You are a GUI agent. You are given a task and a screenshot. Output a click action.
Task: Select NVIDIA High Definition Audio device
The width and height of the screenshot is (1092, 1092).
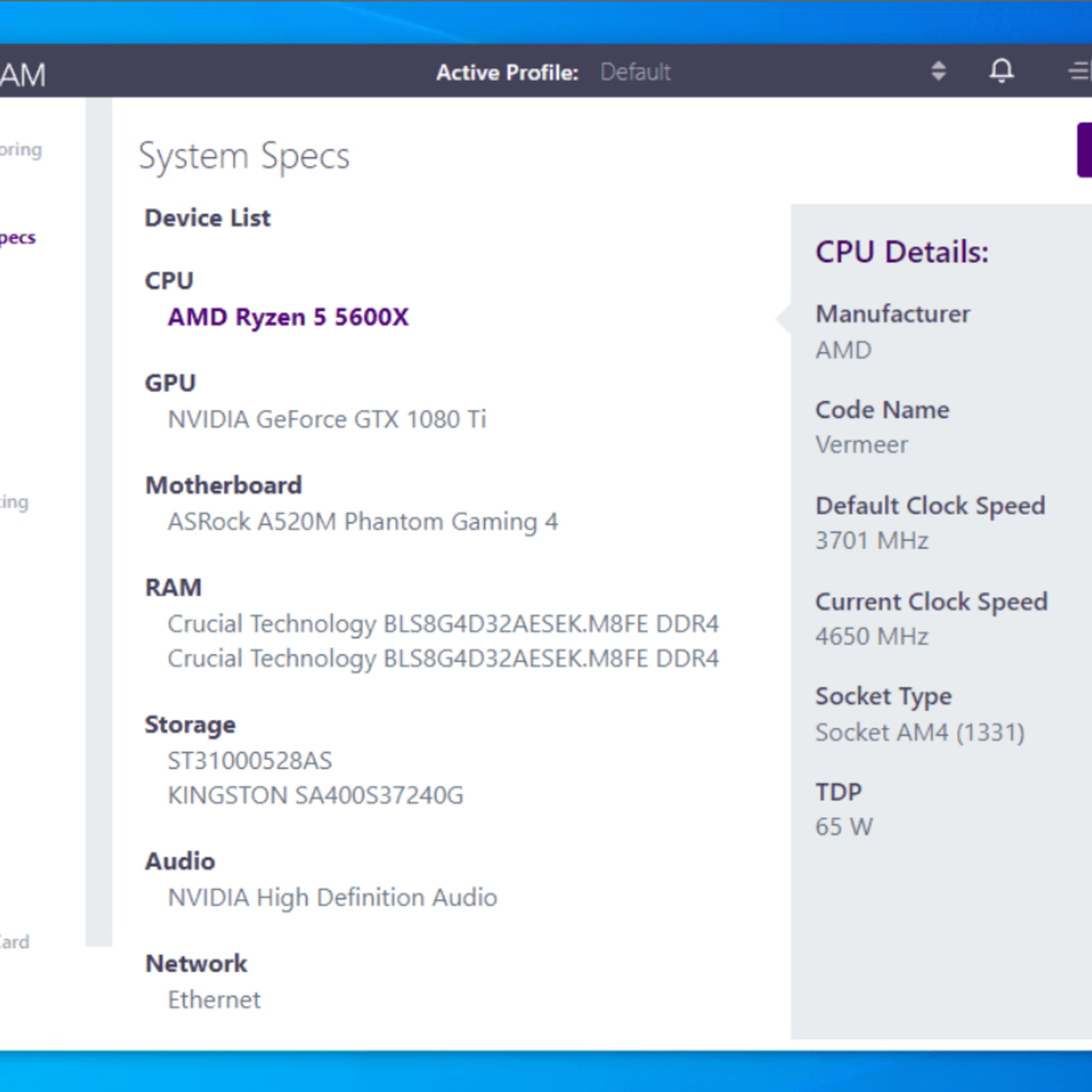(x=332, y=897)
